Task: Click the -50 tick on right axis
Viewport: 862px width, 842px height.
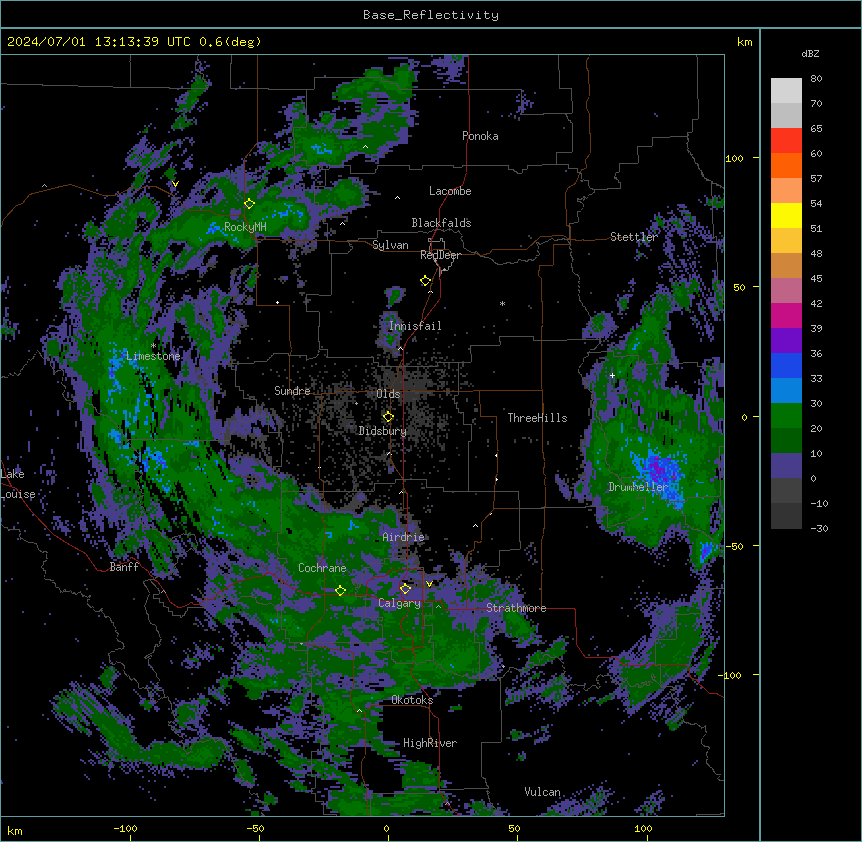Action: pyautogui.click(x=734, y=546)
